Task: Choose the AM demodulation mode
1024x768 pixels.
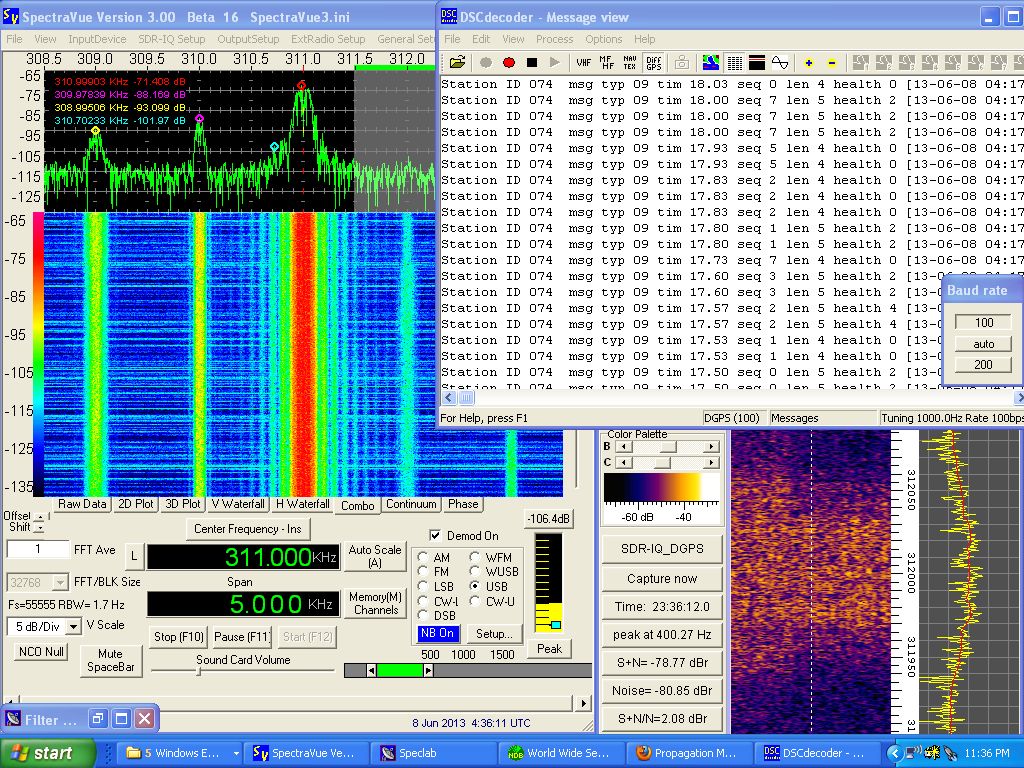Action: (x=424, y=558)
